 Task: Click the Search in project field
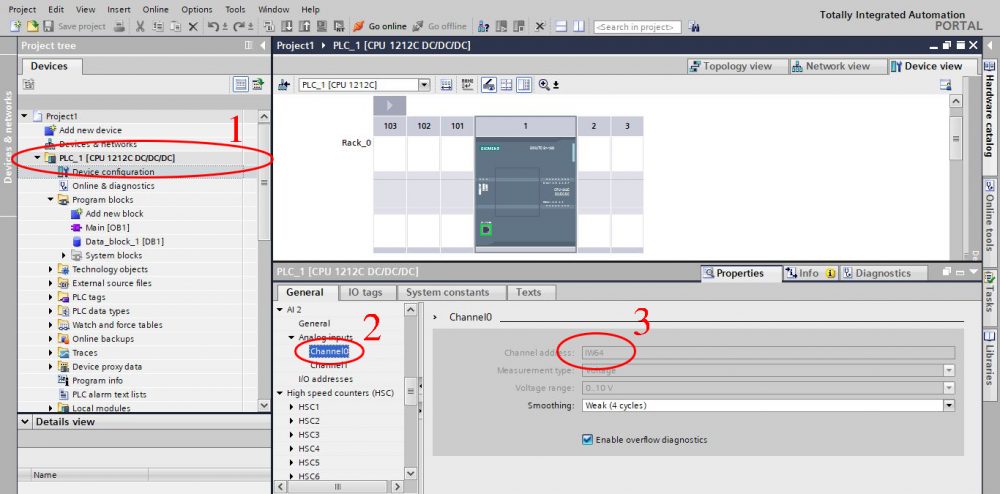point(637,27)
